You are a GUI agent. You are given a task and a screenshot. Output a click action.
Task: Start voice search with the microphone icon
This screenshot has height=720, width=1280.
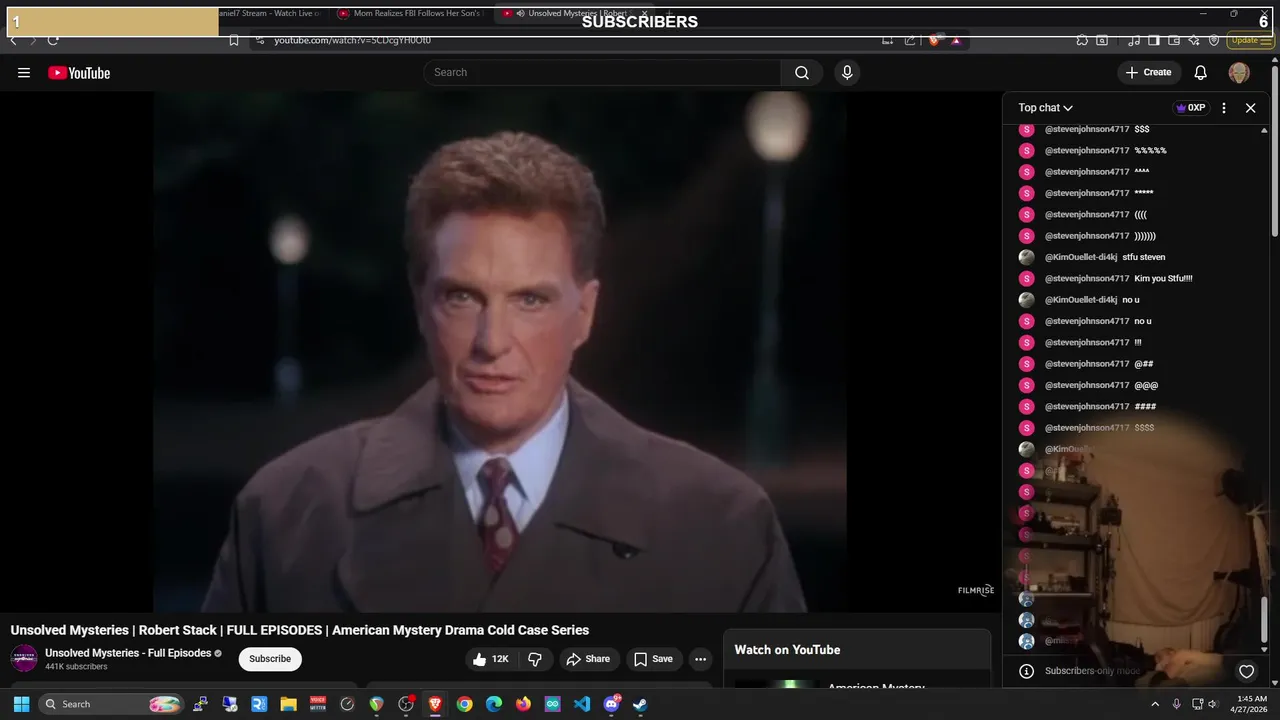point(847,72)
